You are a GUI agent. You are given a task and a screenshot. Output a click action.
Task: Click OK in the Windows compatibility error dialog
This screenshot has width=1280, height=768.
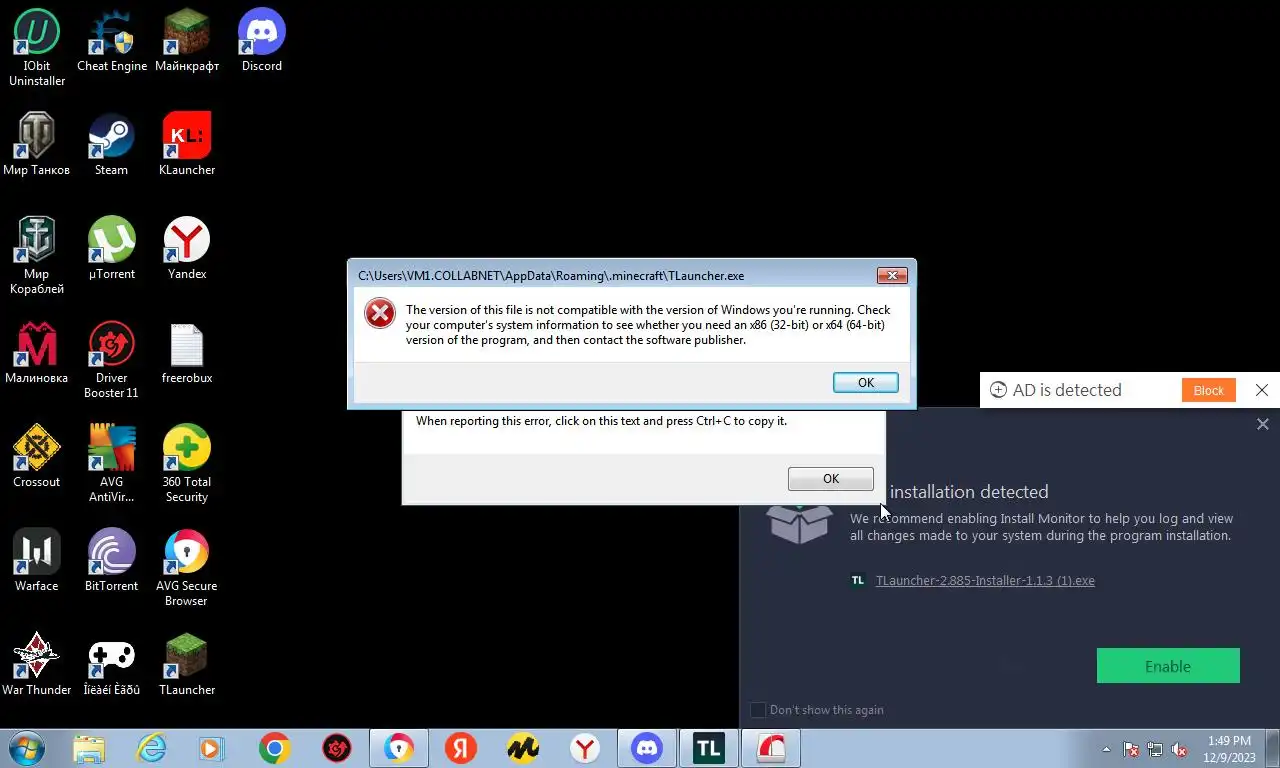coord(866,382)
